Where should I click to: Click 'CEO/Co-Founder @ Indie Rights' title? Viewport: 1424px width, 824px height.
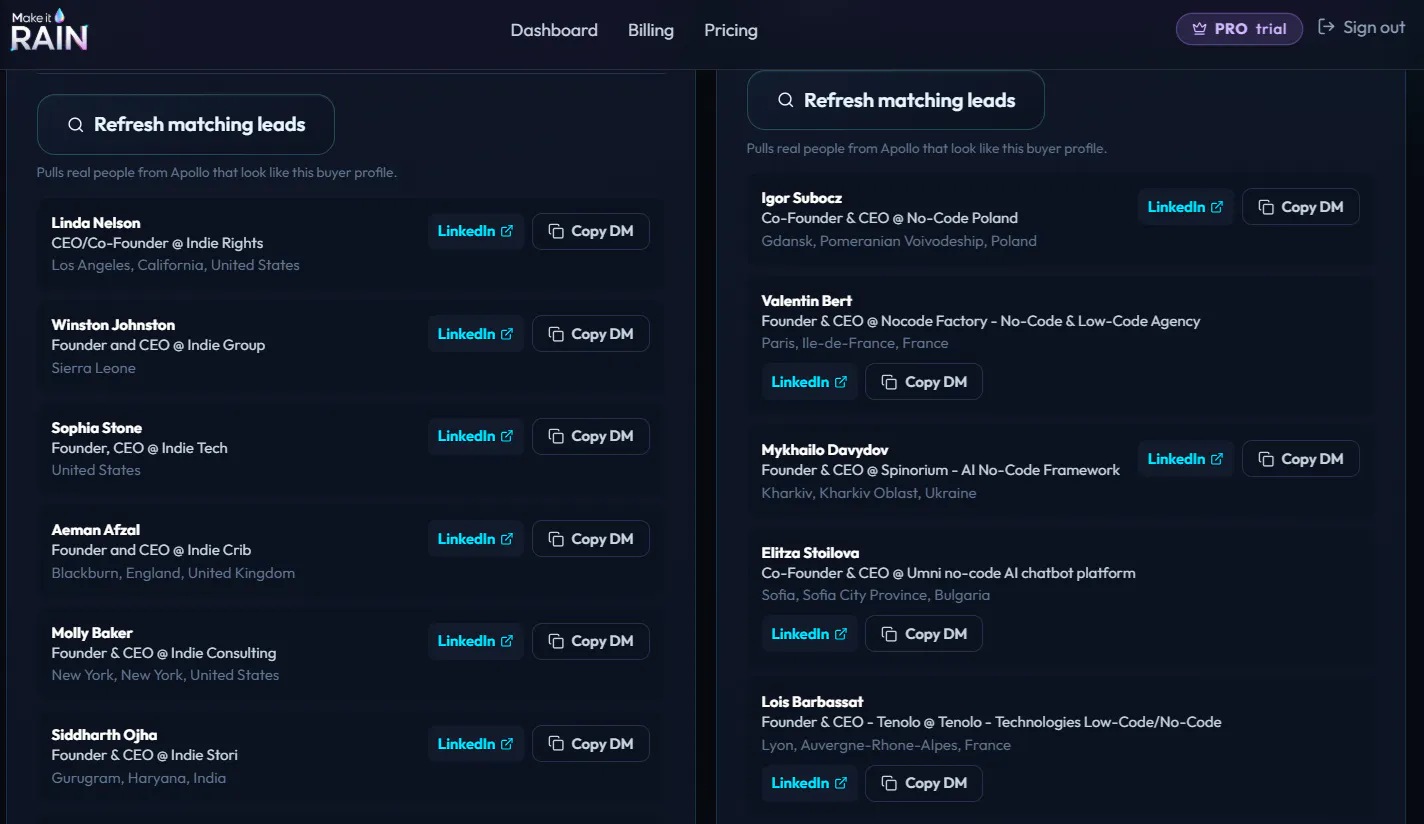point(158,243)
